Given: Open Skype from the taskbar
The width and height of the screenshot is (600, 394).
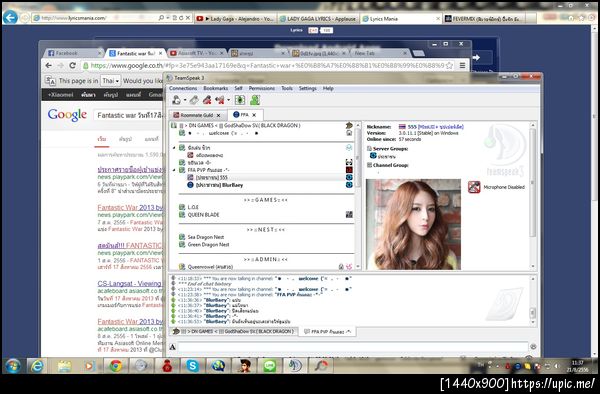Looking at the screenshot, I should 192,366.
